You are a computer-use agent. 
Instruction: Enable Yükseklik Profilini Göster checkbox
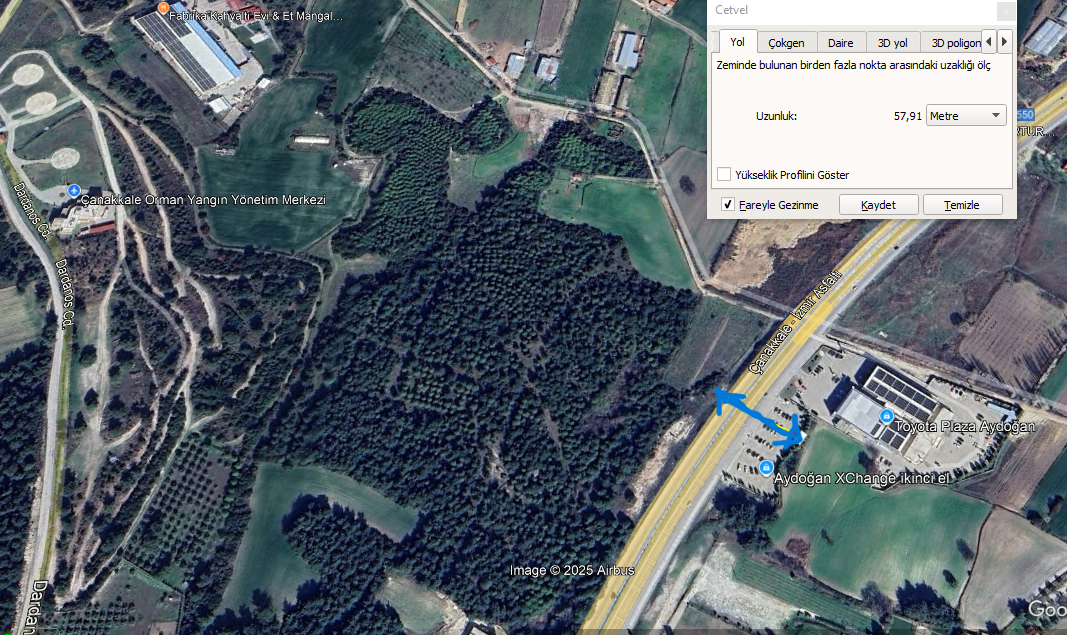coord(724,174)
